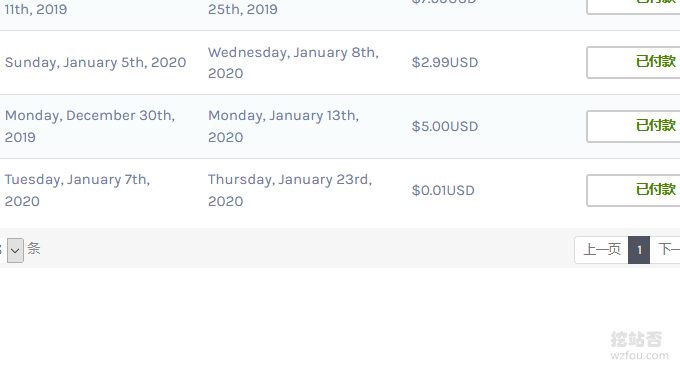680x366 pixels.
Task: Go to next page with 下一页
Action: 665,250
